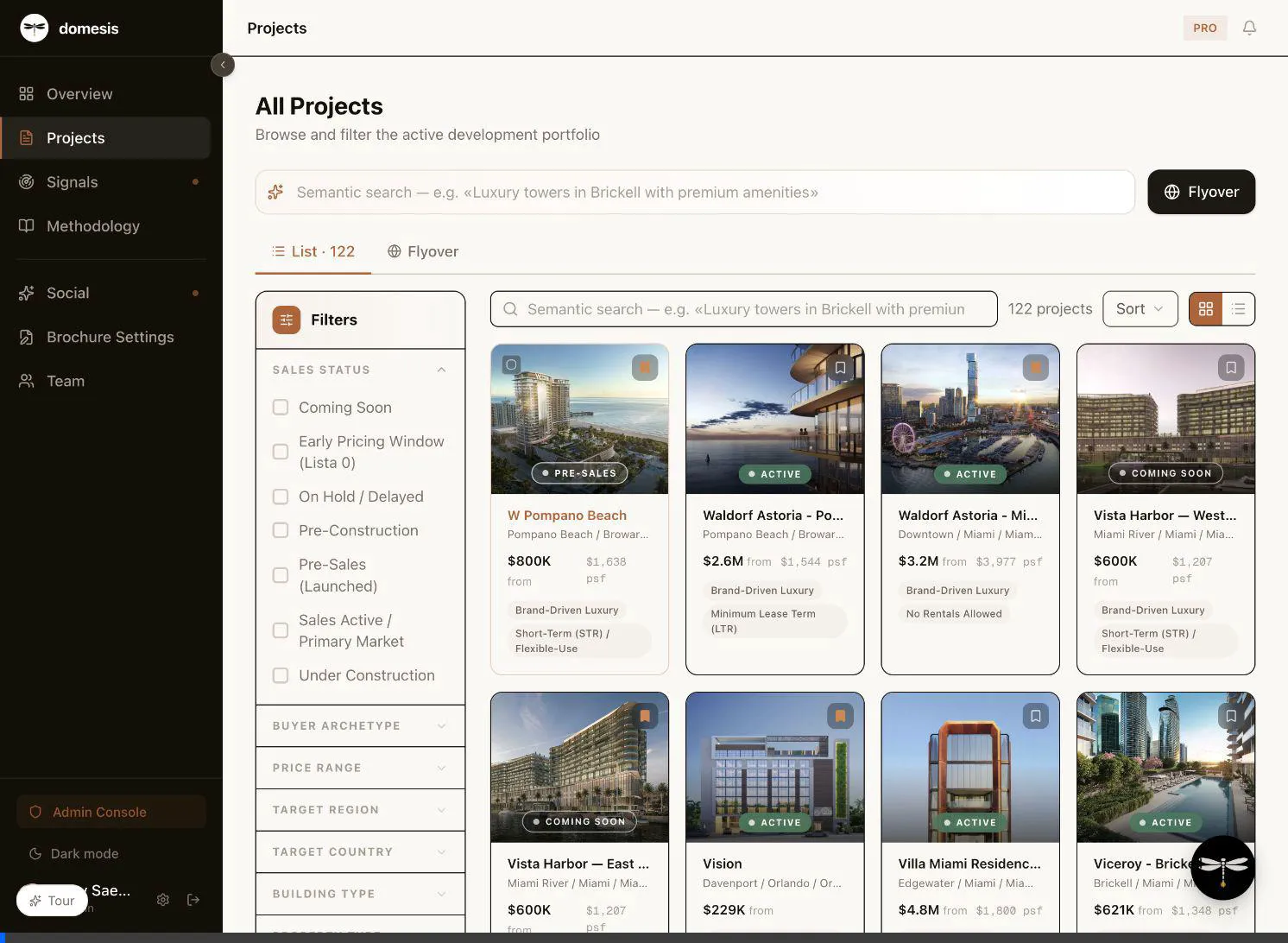Open the Sort dropdown
Screen dimensions: 1288x943
point(1140,309)
